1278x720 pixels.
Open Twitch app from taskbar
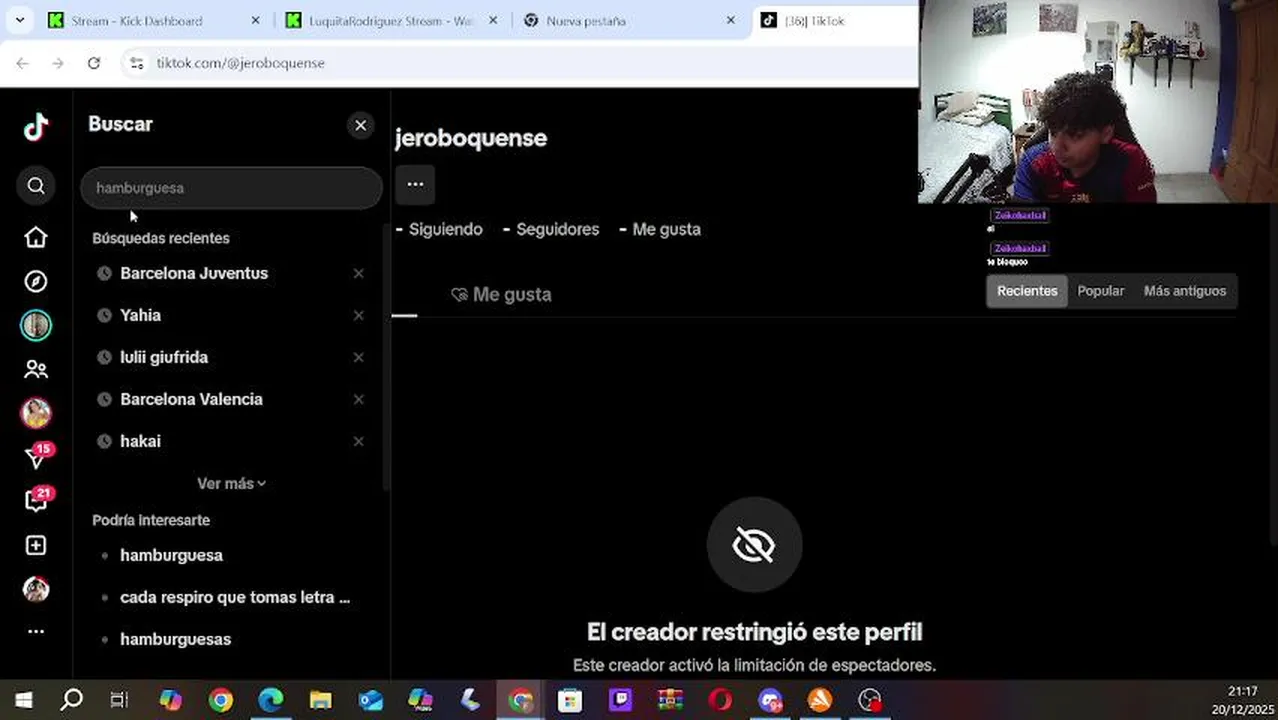pos(620,700)
